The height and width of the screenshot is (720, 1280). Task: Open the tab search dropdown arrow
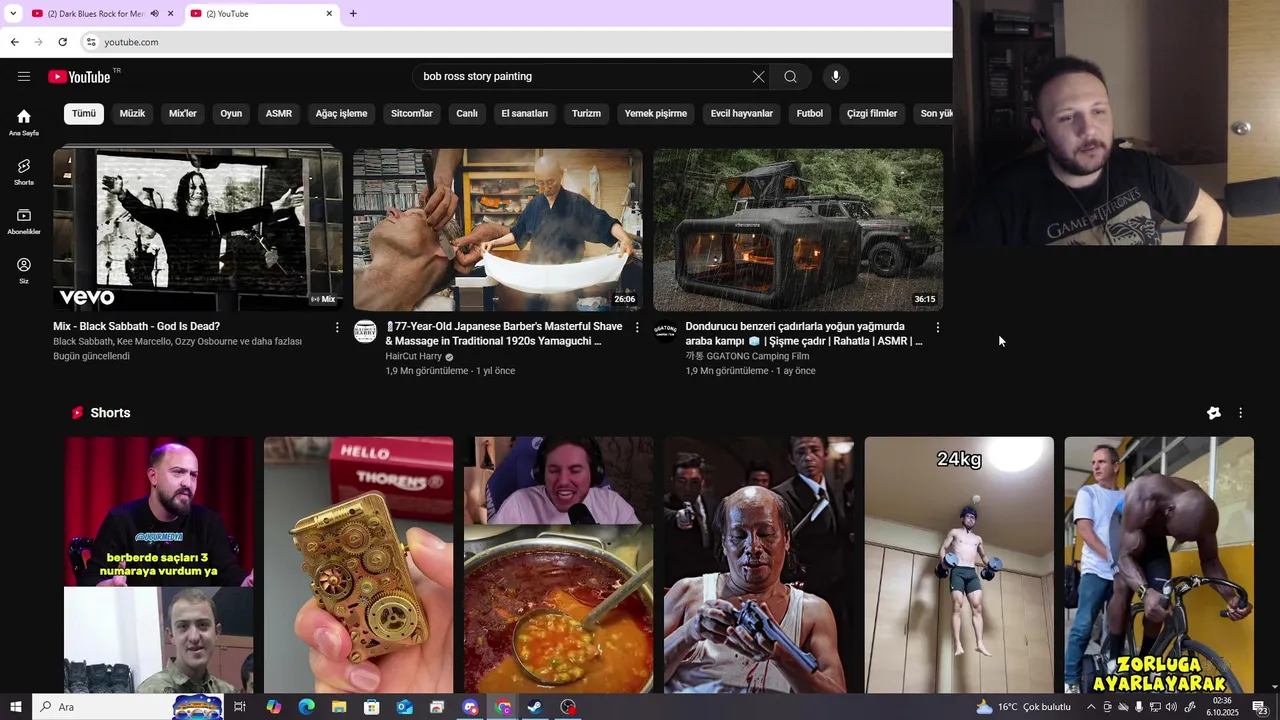pyautogui.click(x=12, y=13)
